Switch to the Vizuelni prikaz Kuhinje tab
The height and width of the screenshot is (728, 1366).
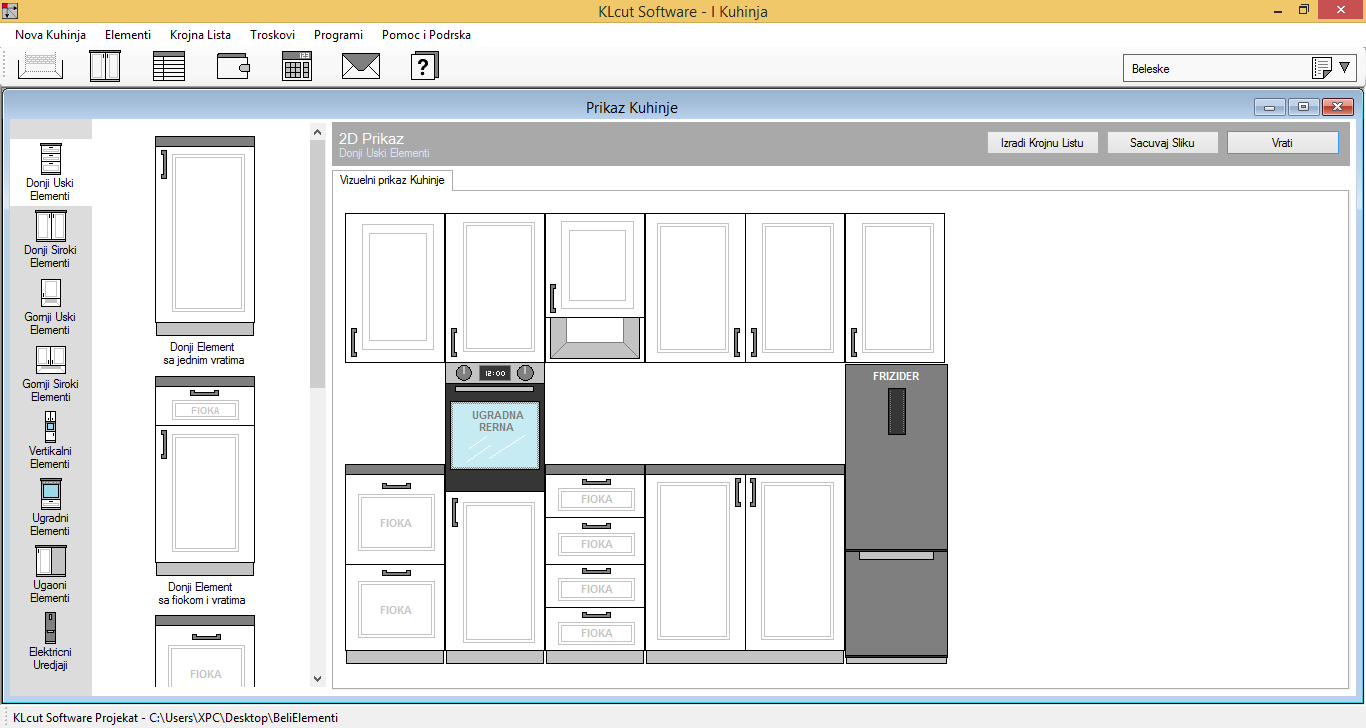tap(392, 180)
